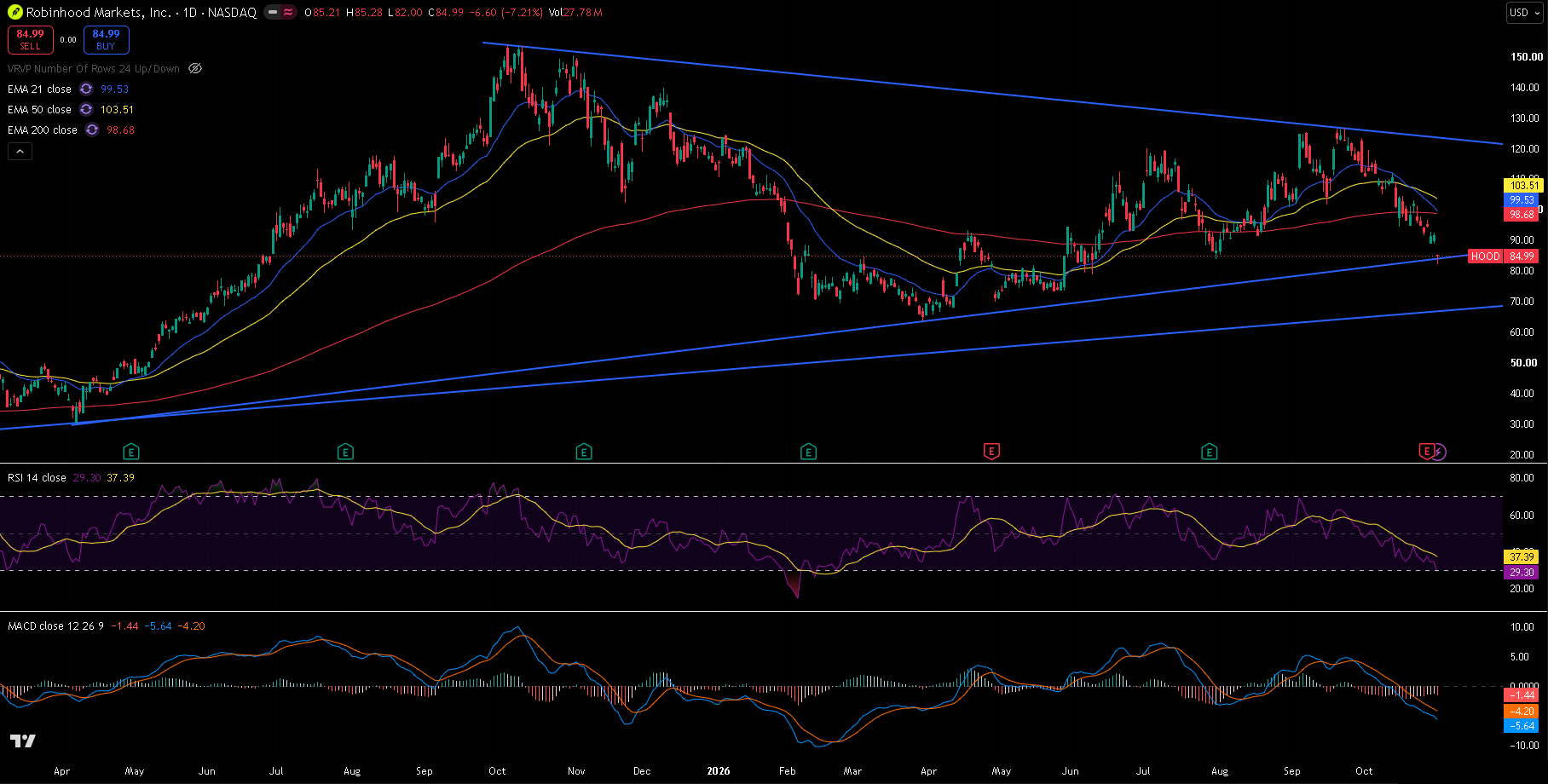Screen dimensions: 1548x784
Task: Select the VRVP Number Of Rows legend text
Action: pos(94,69)
